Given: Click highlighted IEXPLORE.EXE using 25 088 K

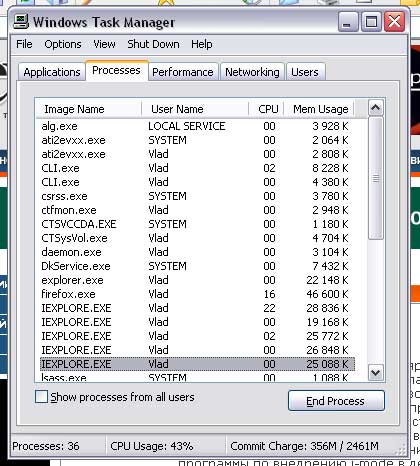Looking at the screenshot, I should [x=197, y=364].
